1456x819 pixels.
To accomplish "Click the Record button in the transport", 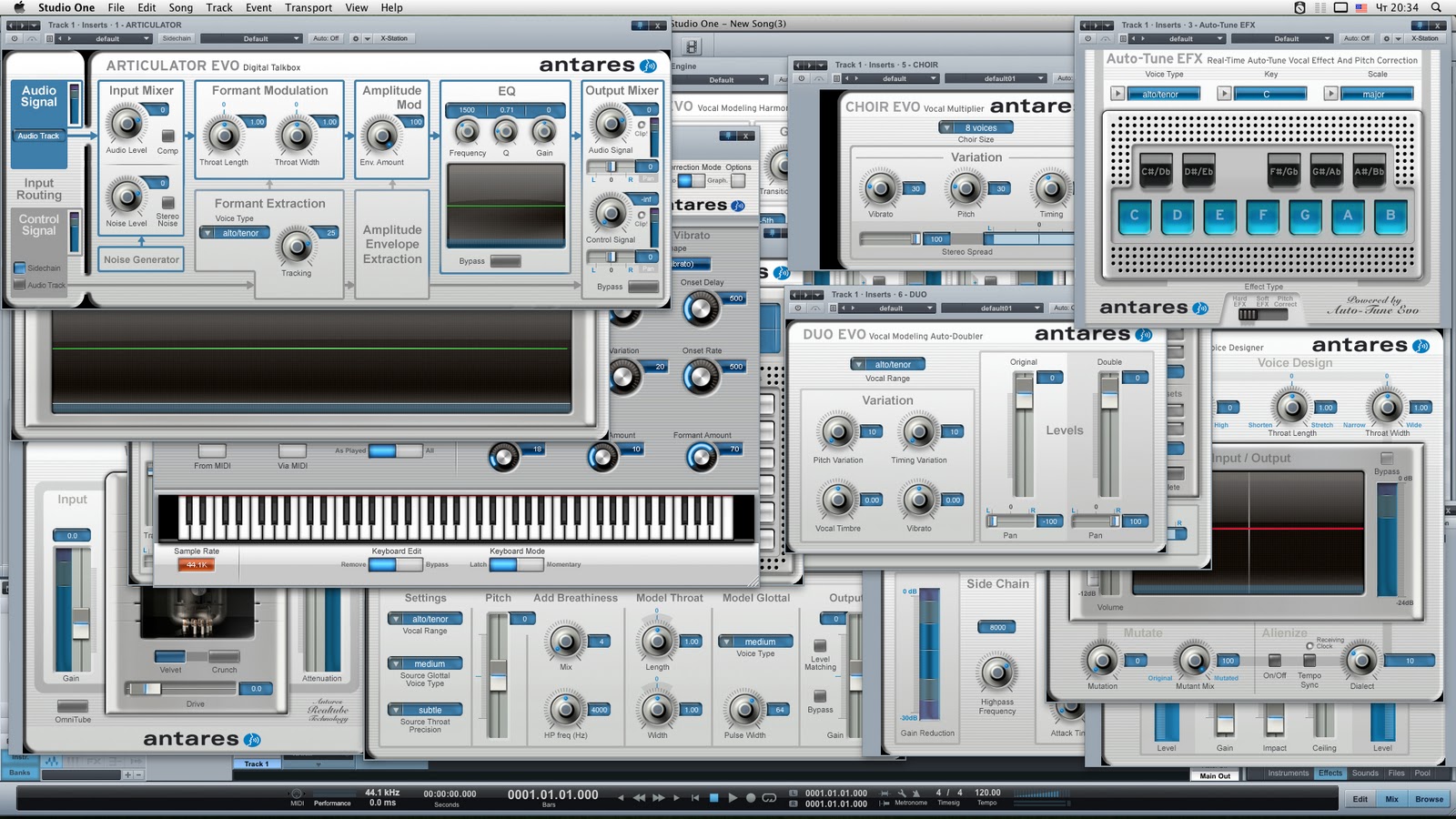I will 751,797.
